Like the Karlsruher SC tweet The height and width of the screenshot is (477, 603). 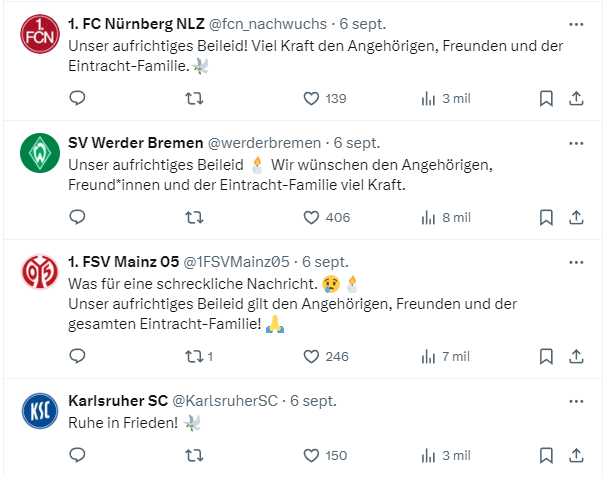(325, 455)
